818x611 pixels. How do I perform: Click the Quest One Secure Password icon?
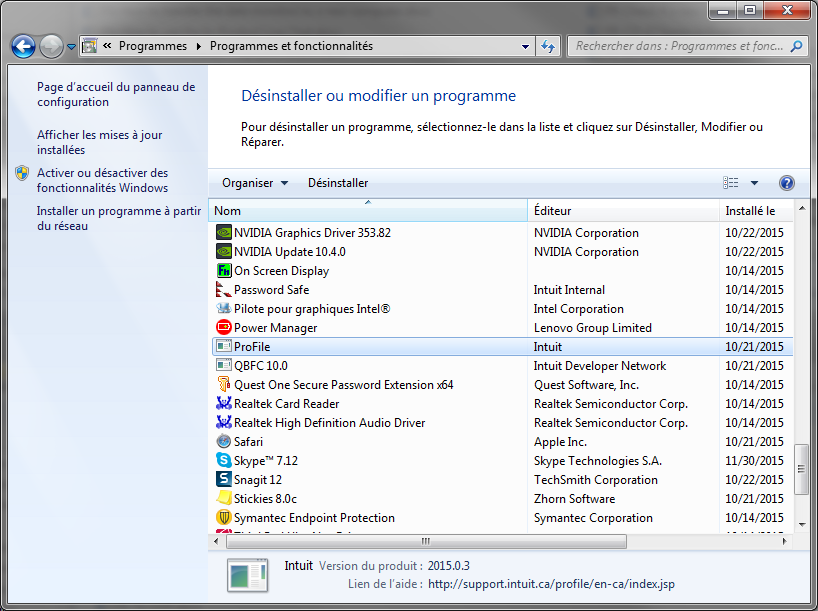[x=224, y=385]
